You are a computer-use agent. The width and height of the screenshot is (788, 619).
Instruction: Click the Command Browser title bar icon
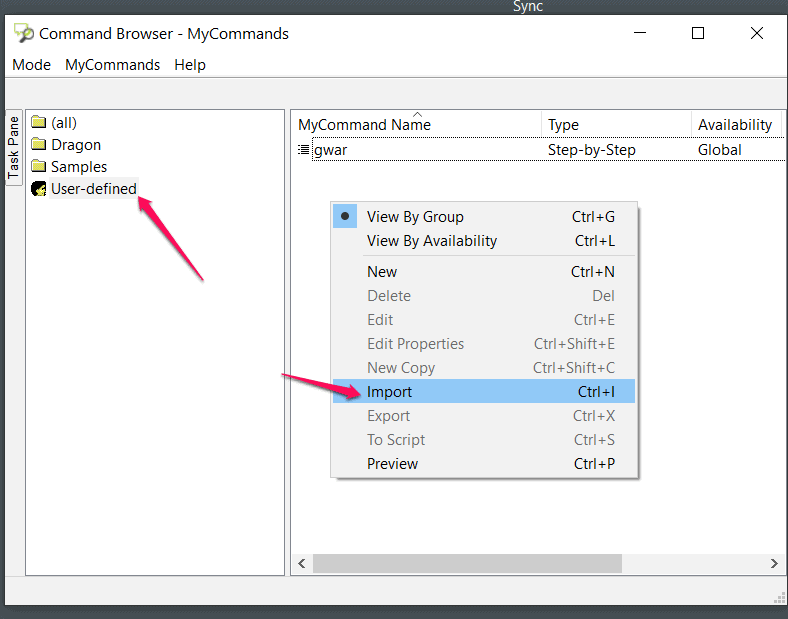click(24, 33)
